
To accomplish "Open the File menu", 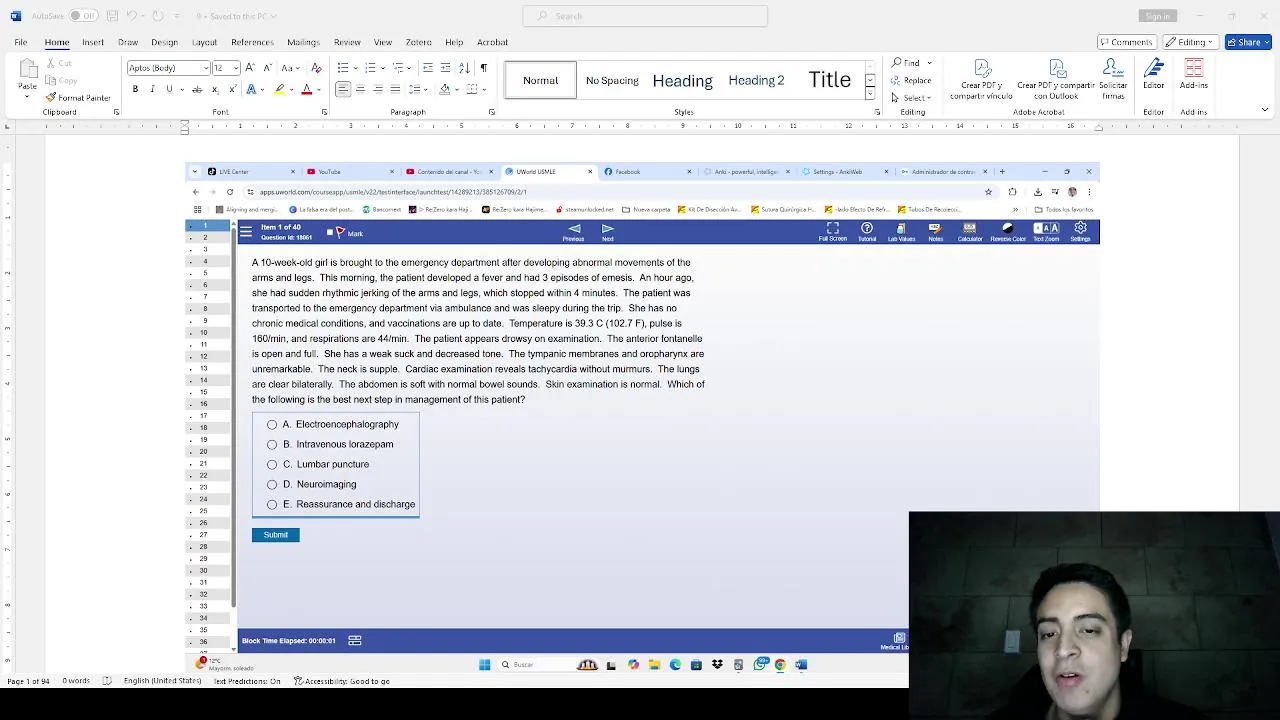I will (20, 42).
